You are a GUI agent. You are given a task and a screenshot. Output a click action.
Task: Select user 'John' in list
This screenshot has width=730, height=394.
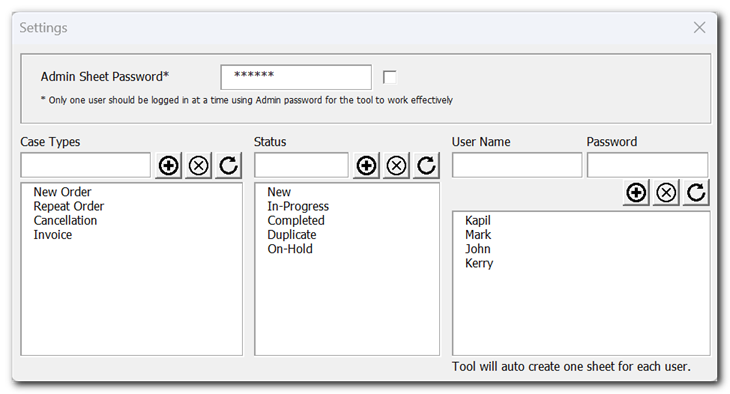click(478, 249)
